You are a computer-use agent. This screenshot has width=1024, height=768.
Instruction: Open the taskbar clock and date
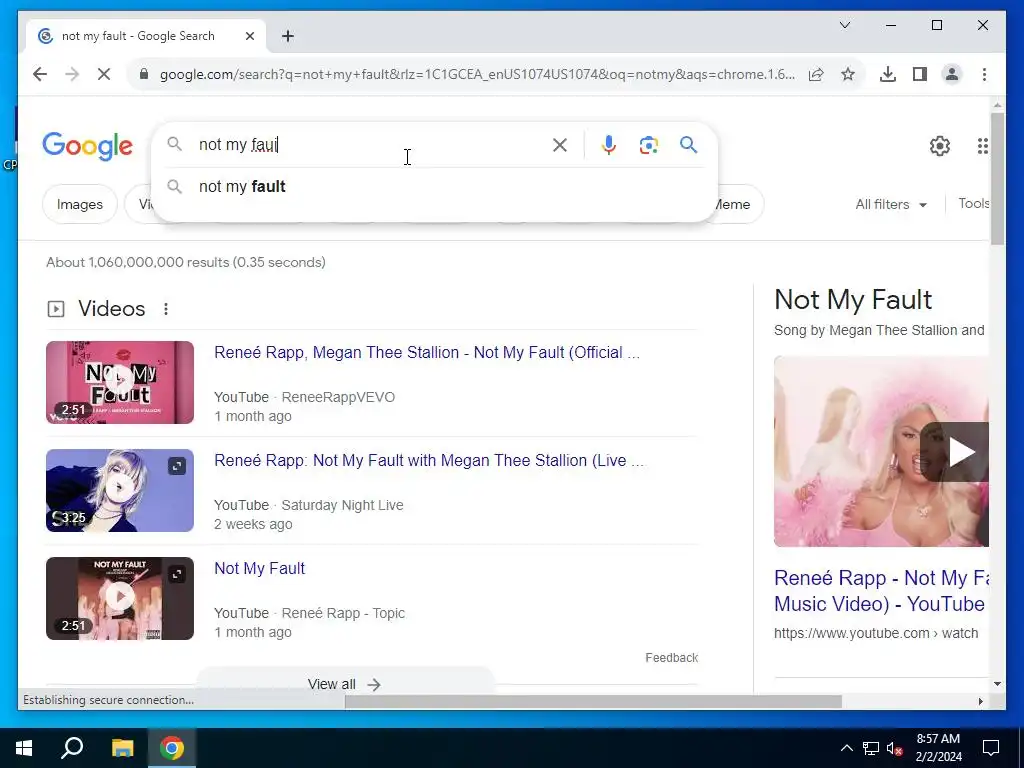click(938, 748)
